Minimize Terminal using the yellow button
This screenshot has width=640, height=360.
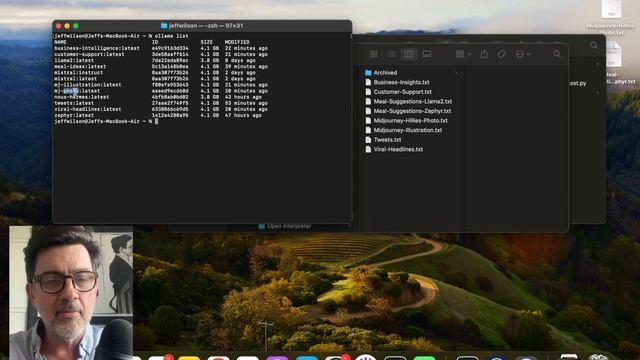point(67,26)
